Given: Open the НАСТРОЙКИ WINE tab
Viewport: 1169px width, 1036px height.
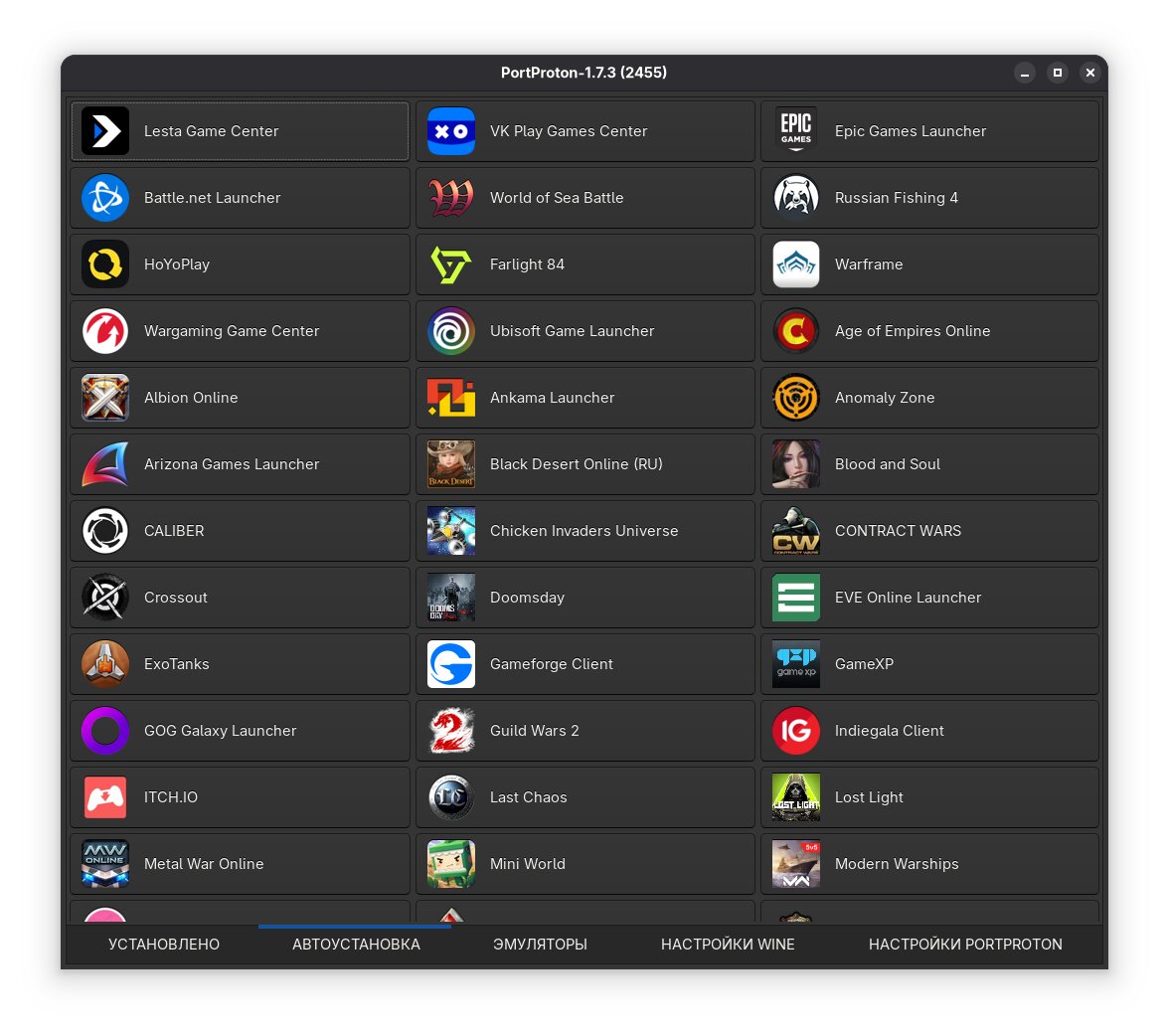Looking at the screenshot, I should click(x=728, y=945).
